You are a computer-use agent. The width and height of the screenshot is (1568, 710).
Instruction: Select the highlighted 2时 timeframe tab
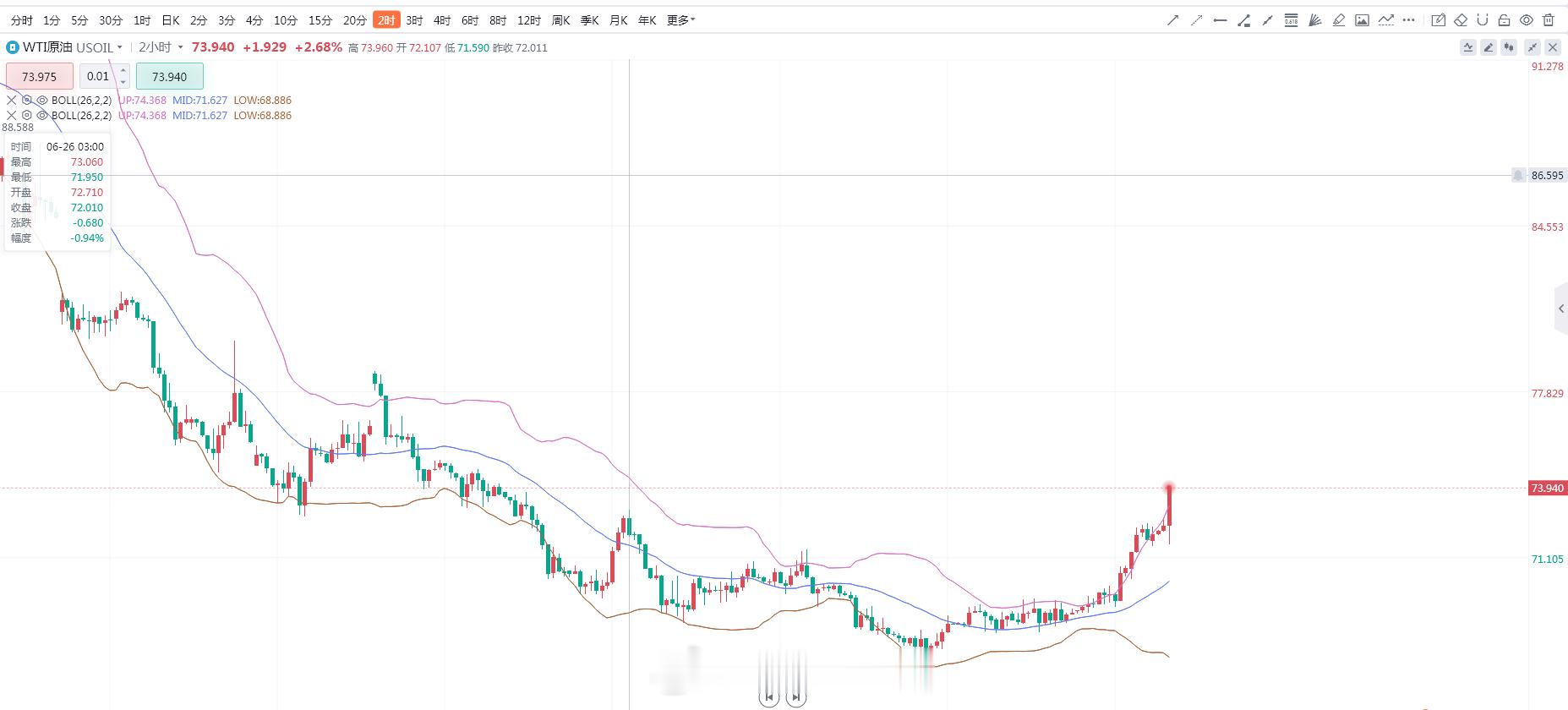[x=386, y=20]
